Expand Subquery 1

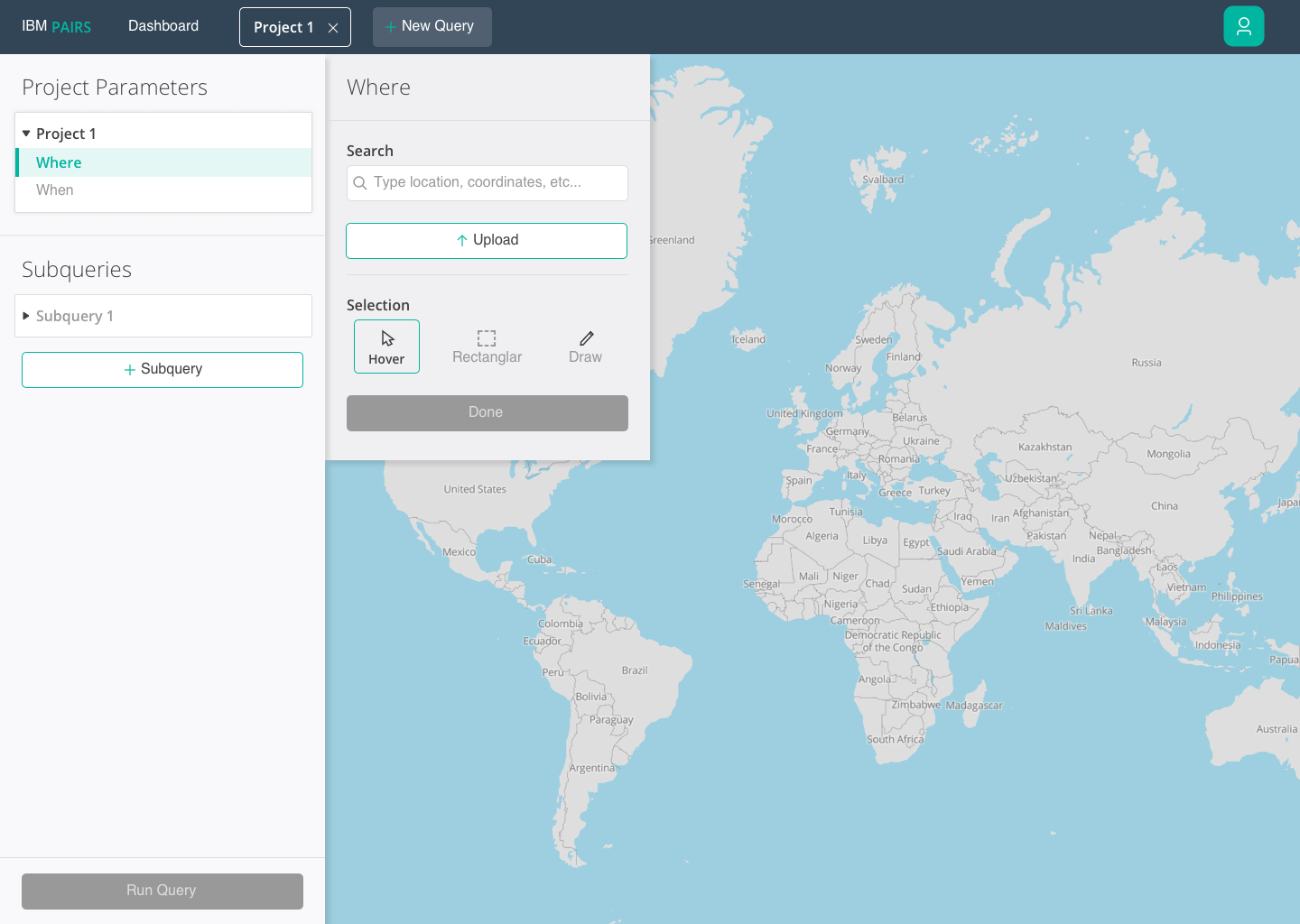tap(25, 316)
